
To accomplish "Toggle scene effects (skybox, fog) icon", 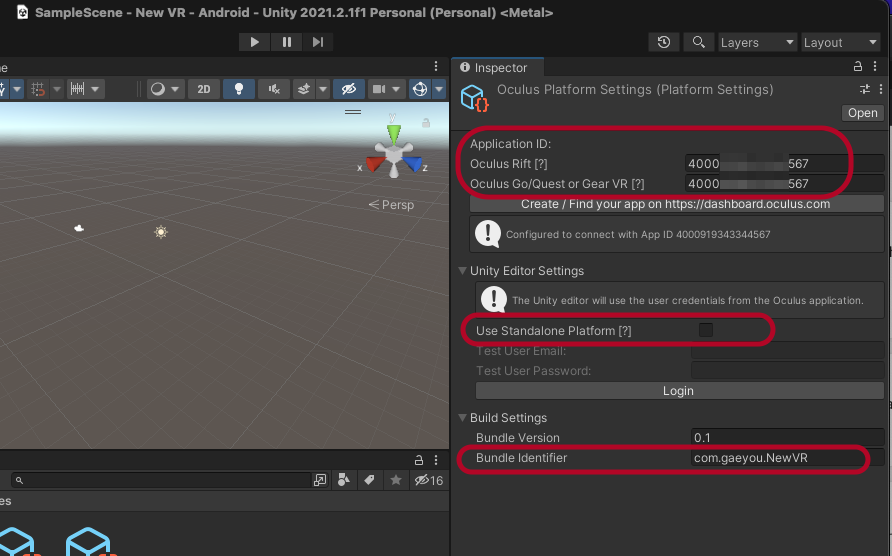I will coord(304,89).
